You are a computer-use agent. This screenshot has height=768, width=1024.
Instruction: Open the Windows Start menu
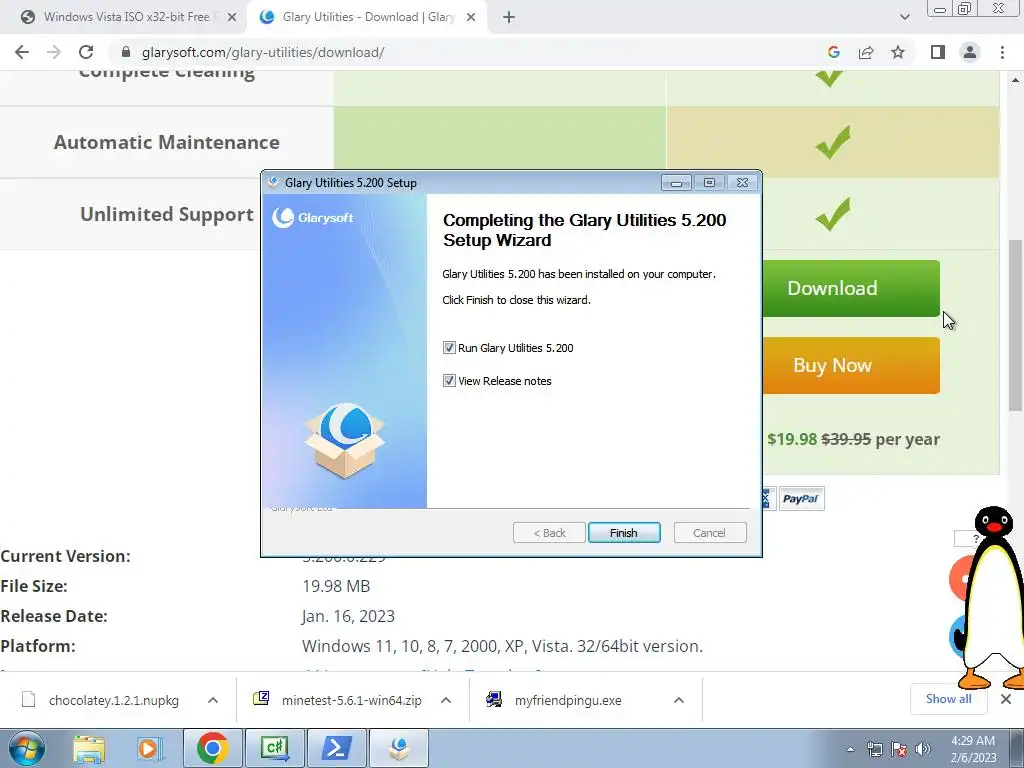27,748
